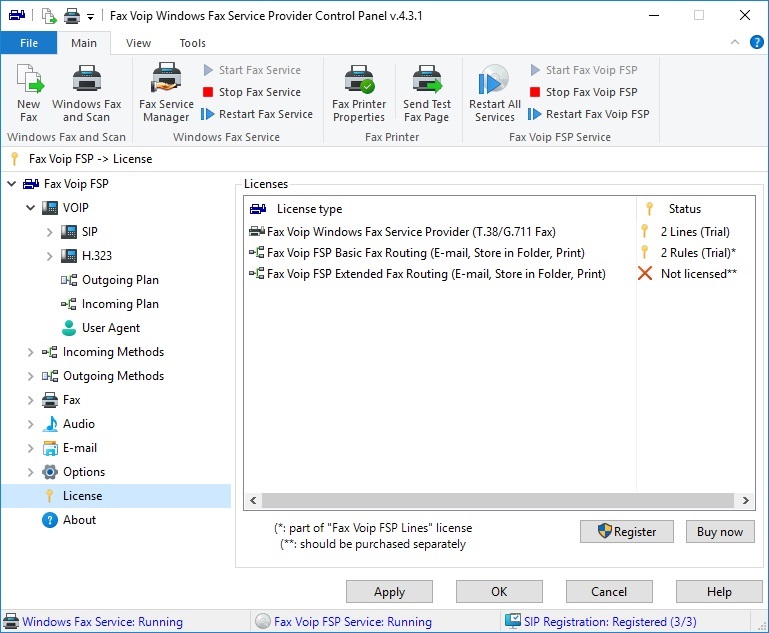Switch to the Main tab
The image size is (769, 633).
84,43
